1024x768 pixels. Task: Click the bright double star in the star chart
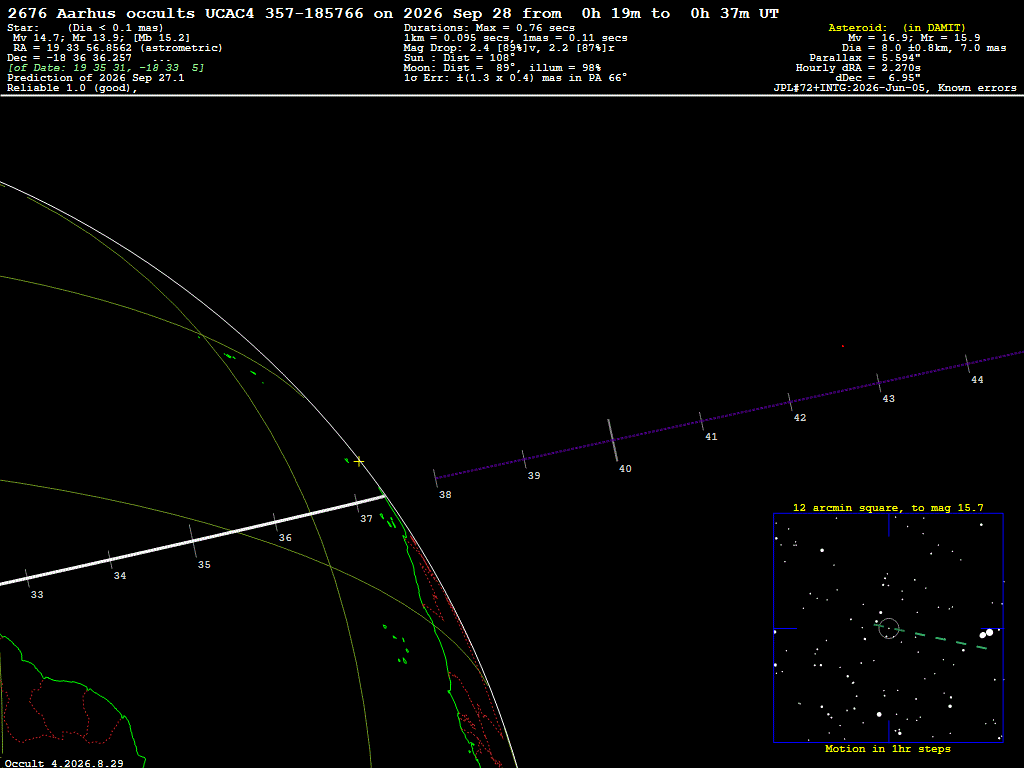tap(986, 633)
